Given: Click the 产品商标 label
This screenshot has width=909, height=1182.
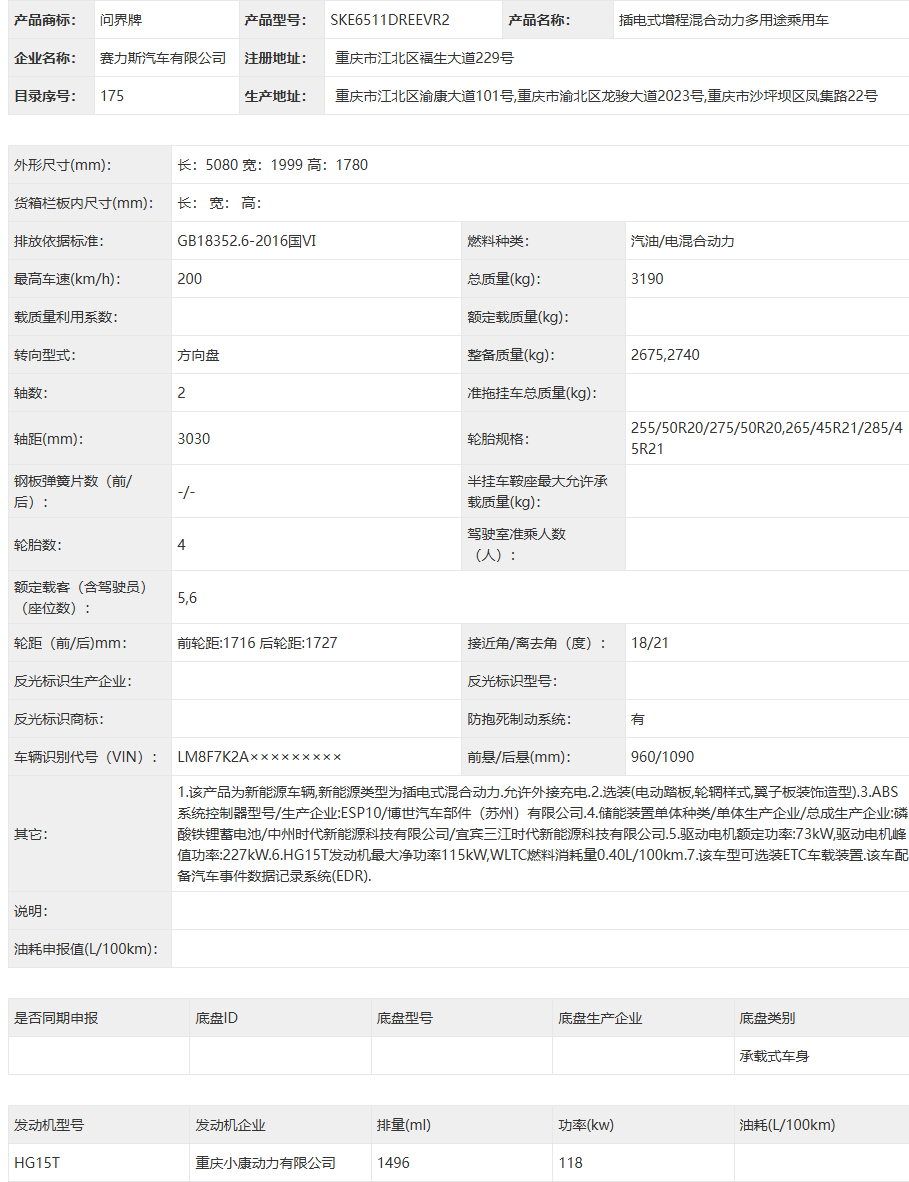Looking at the screenshot, I should (44, 20).
